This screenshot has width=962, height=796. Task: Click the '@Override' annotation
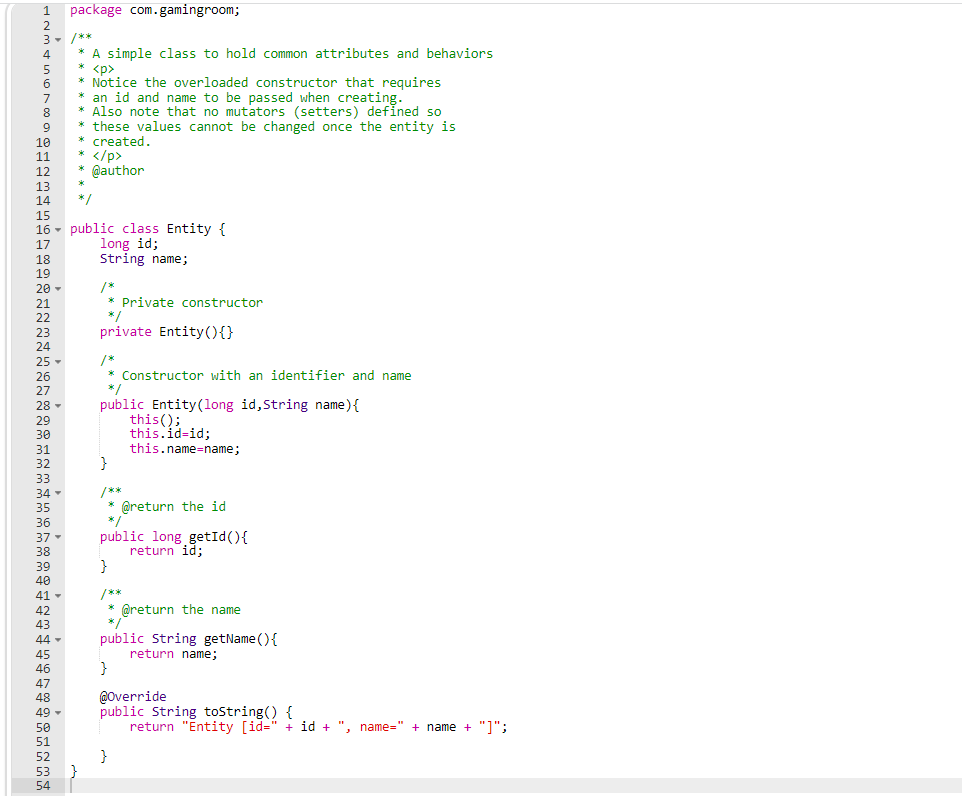(x=133, y=697)
